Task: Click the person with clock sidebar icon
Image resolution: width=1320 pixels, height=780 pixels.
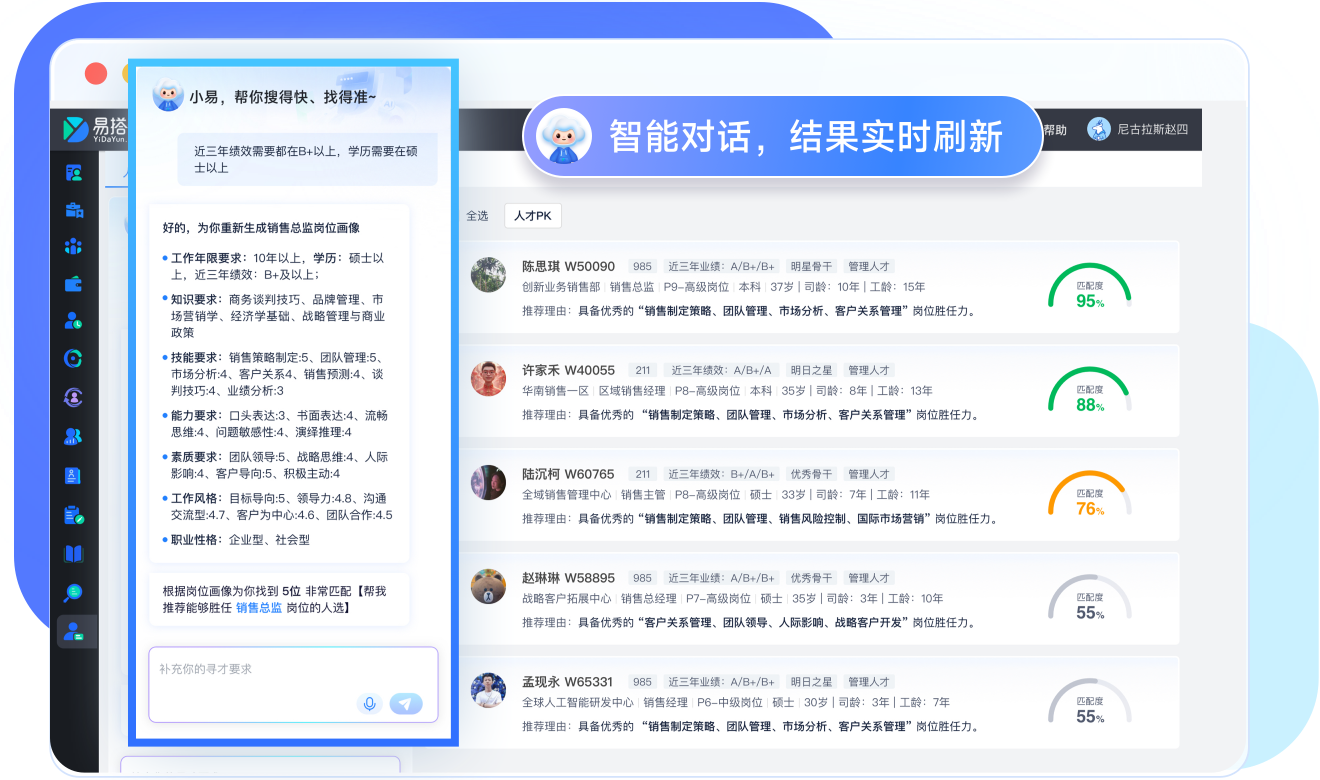Action: 74,321
